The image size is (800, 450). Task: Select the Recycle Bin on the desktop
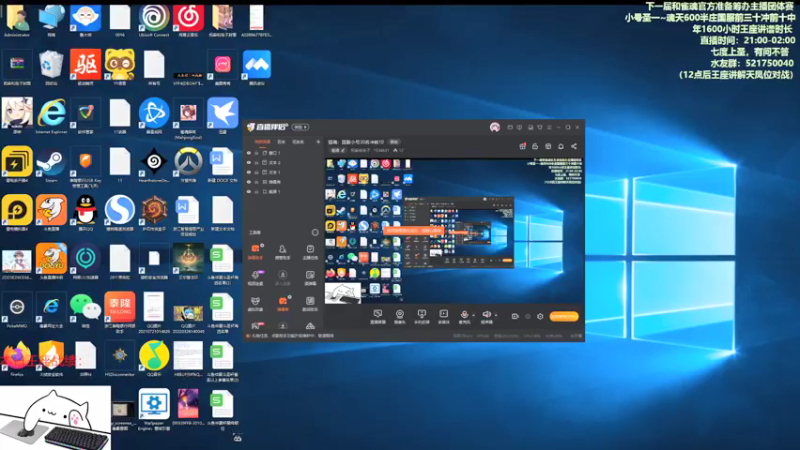pyautogui.click(x=51, y=67)
